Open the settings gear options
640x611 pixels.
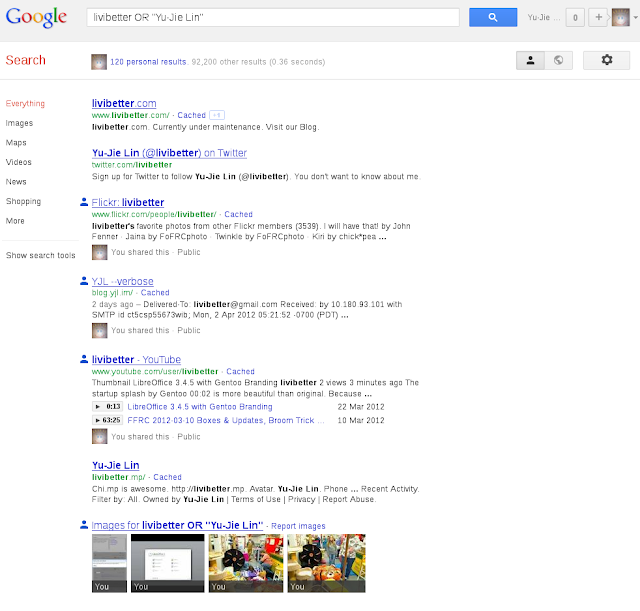pyautogui.click(x=607, y=60)
